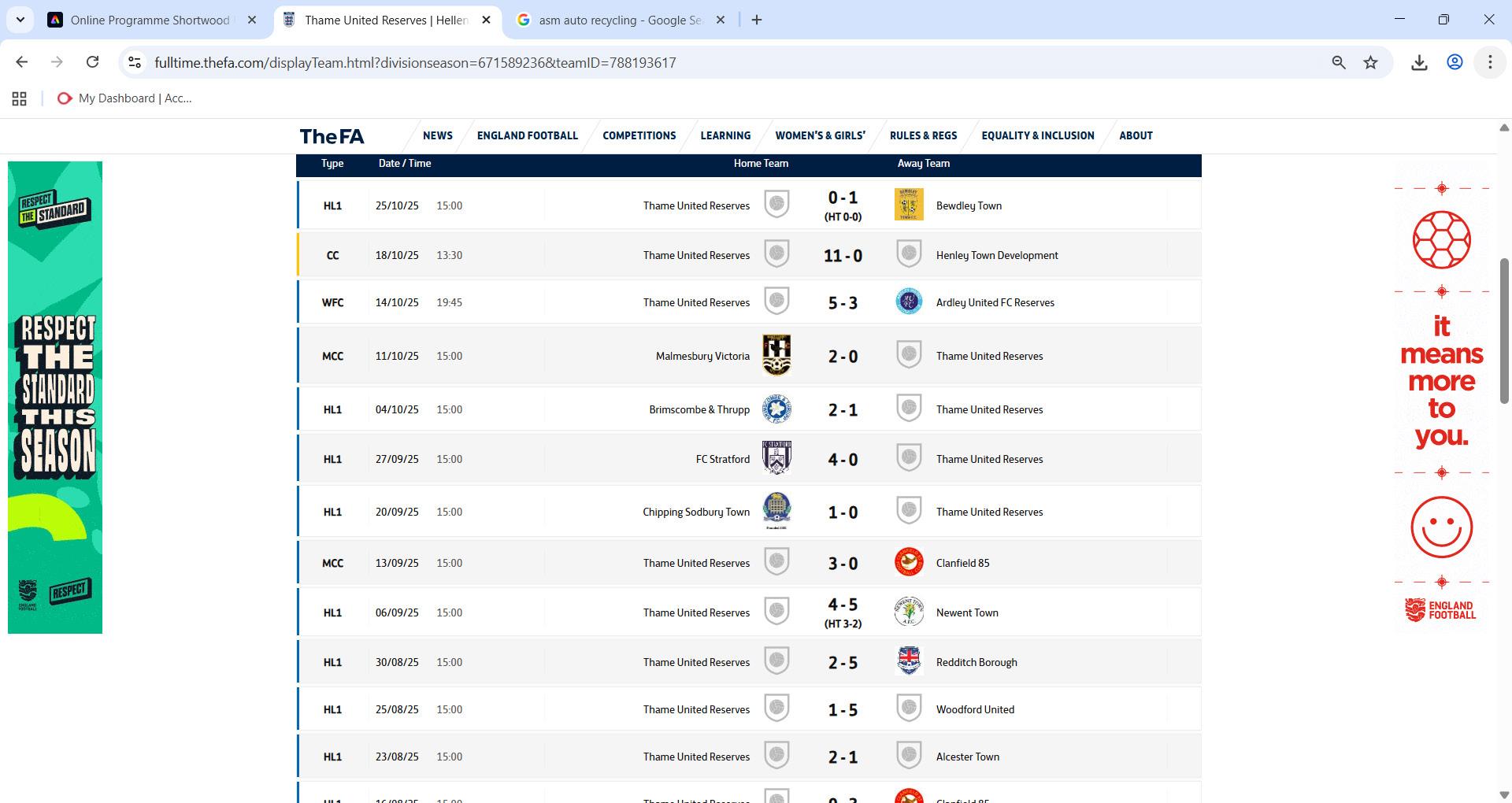Open the ABOUT menu item
The width and height of the screenshot is (1512, 803).
point(1136,135)
